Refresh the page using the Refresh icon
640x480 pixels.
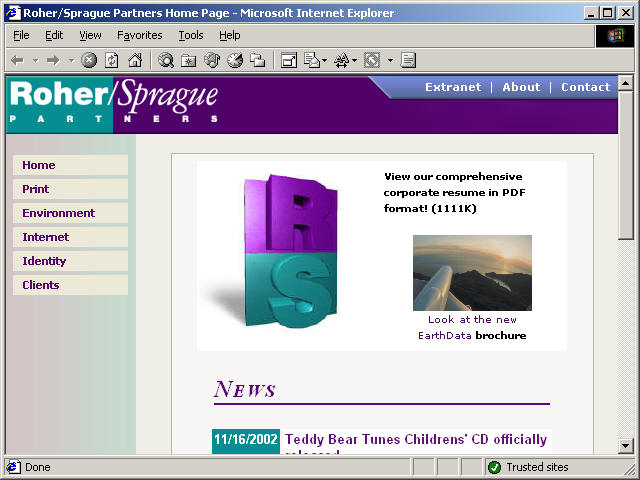click(112, 60)
